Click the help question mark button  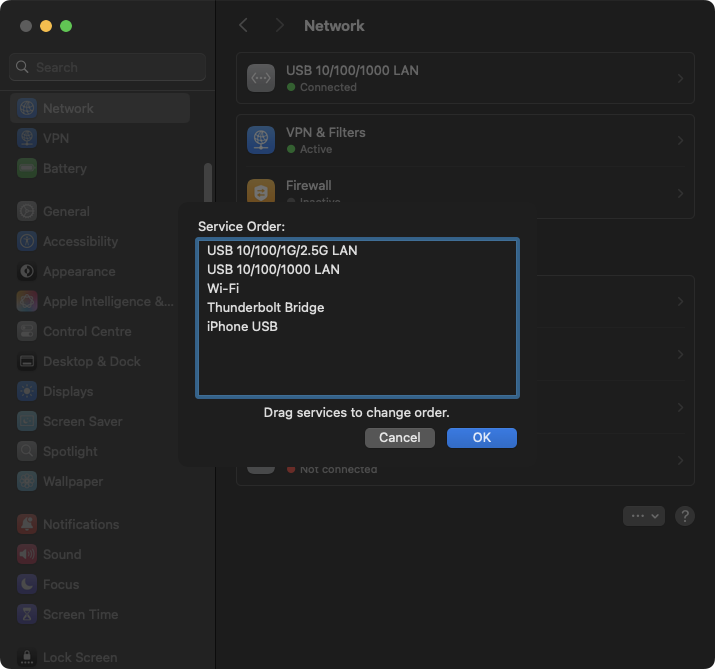[684, 516]
